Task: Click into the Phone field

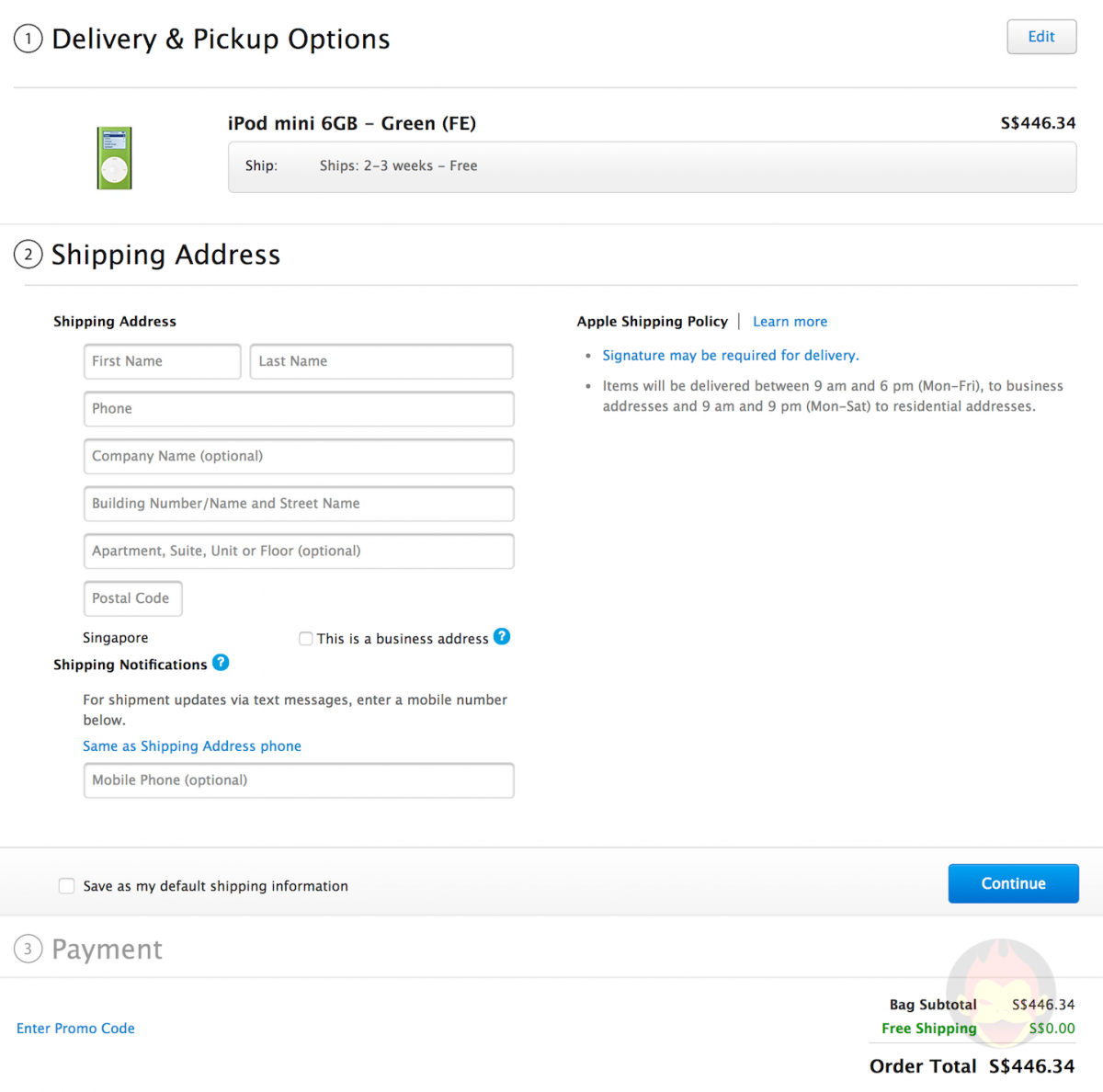Action: 299,409
